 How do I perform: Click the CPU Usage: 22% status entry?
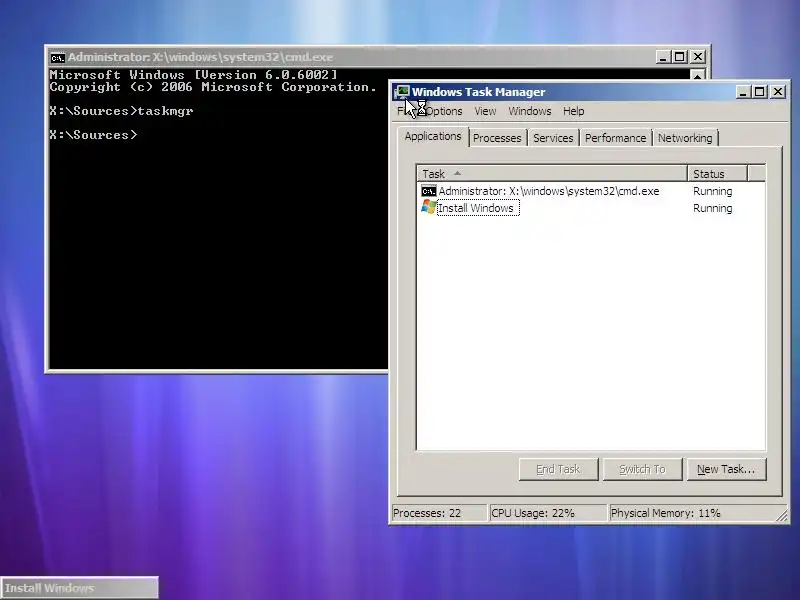click(x=548, y=513)
